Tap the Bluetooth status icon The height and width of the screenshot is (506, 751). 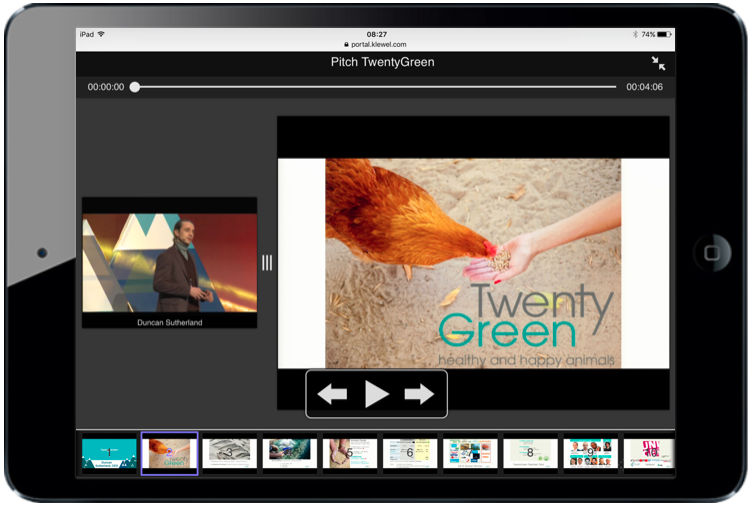635,34
